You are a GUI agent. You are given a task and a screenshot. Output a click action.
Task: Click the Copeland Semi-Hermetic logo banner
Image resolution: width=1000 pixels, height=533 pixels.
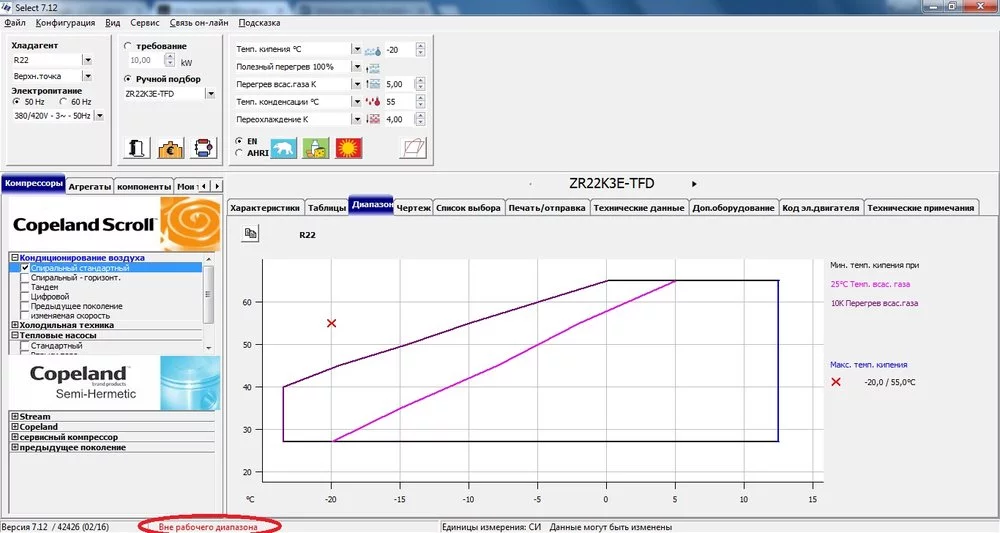[x=115, y=383]
